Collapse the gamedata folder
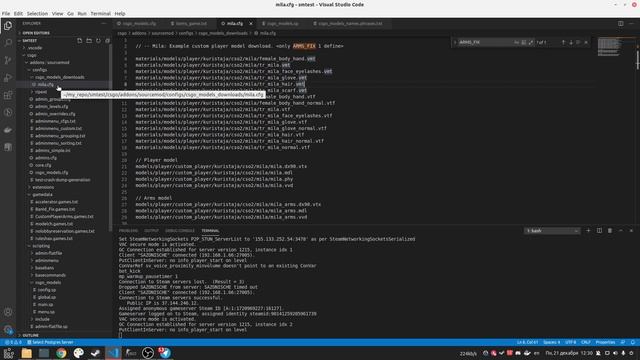The image size is (640, 360). (x=42, y=194)
